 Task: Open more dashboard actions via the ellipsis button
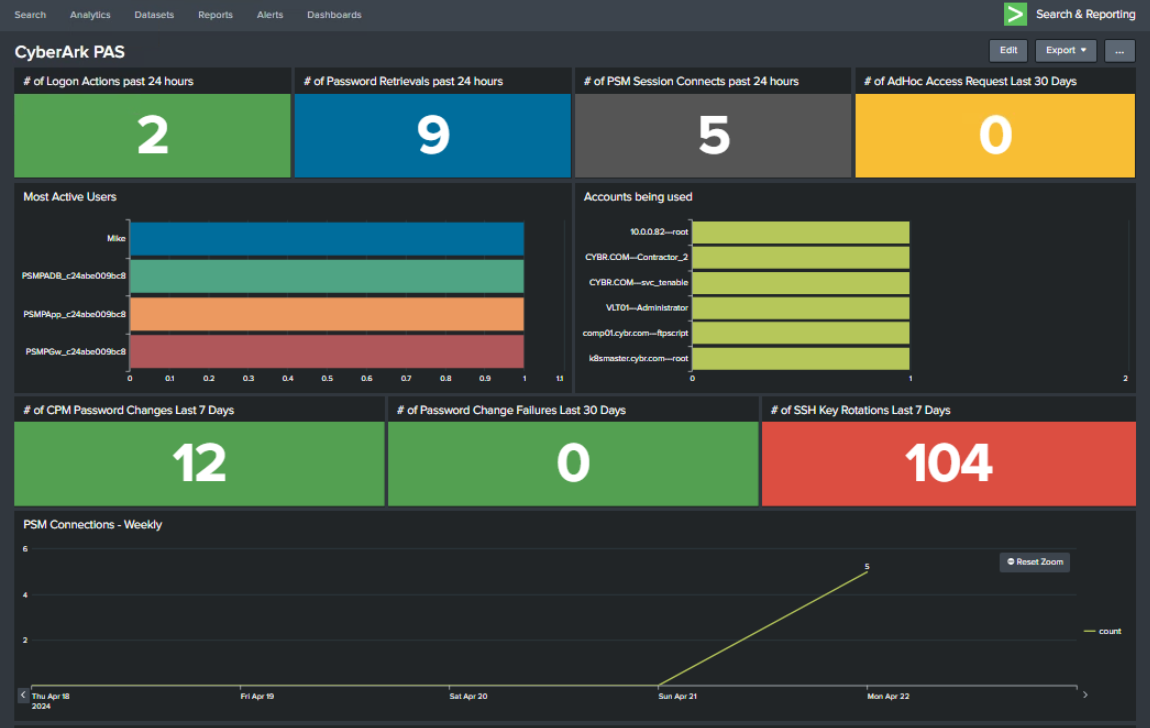coord(1119,50)
